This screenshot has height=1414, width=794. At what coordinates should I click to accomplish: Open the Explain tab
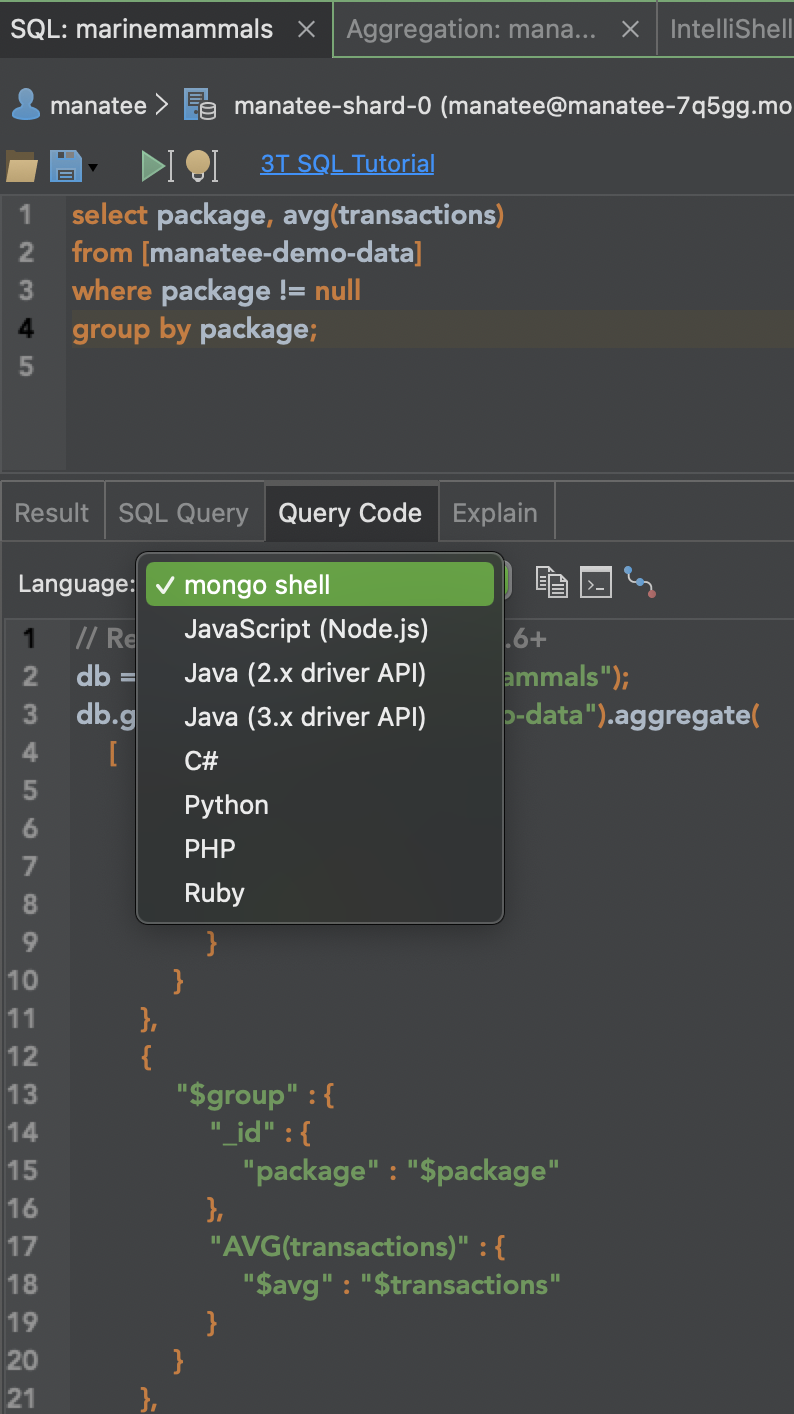(495, 513)
